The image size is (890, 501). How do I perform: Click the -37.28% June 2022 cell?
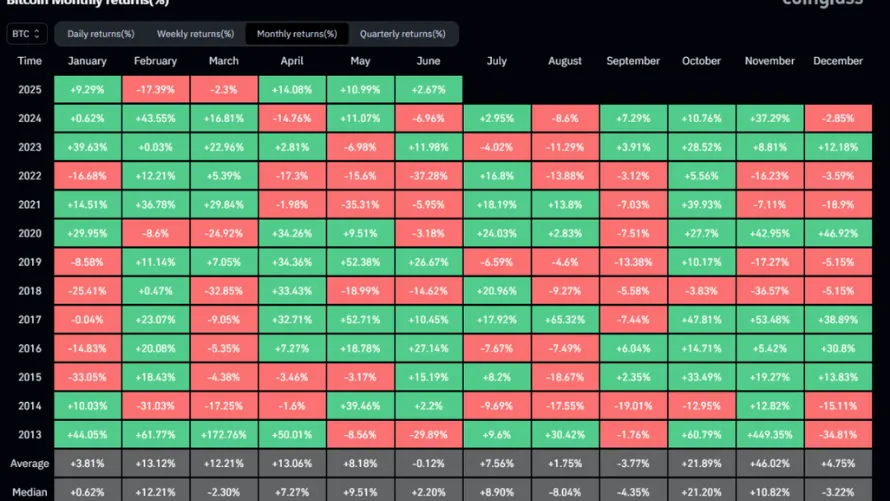coord(429,176)
